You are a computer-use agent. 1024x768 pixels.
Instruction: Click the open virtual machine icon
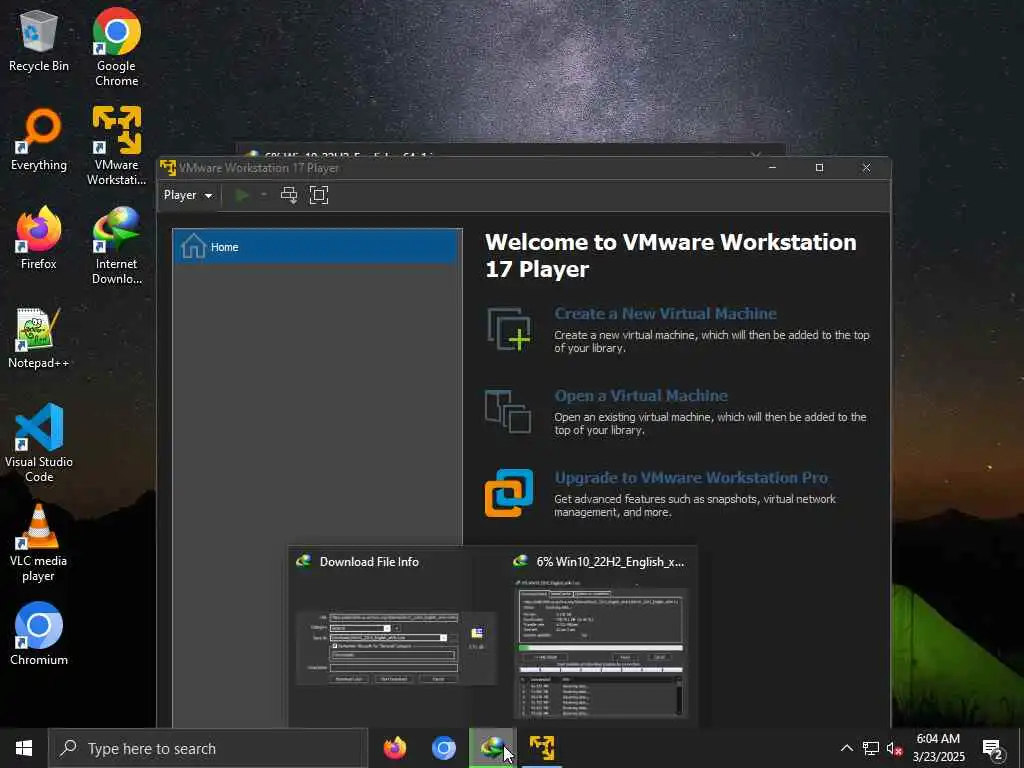pos(508,411)
